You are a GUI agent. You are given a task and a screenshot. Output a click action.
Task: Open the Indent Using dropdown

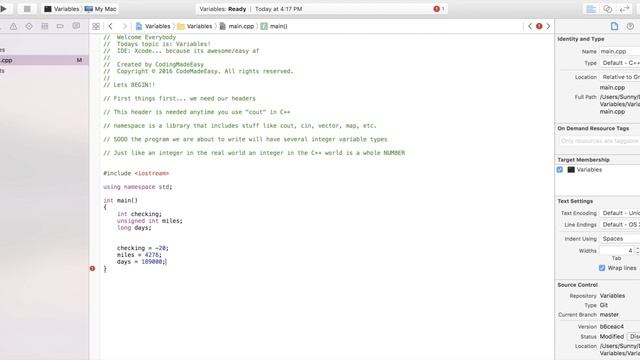pos(620,238)
